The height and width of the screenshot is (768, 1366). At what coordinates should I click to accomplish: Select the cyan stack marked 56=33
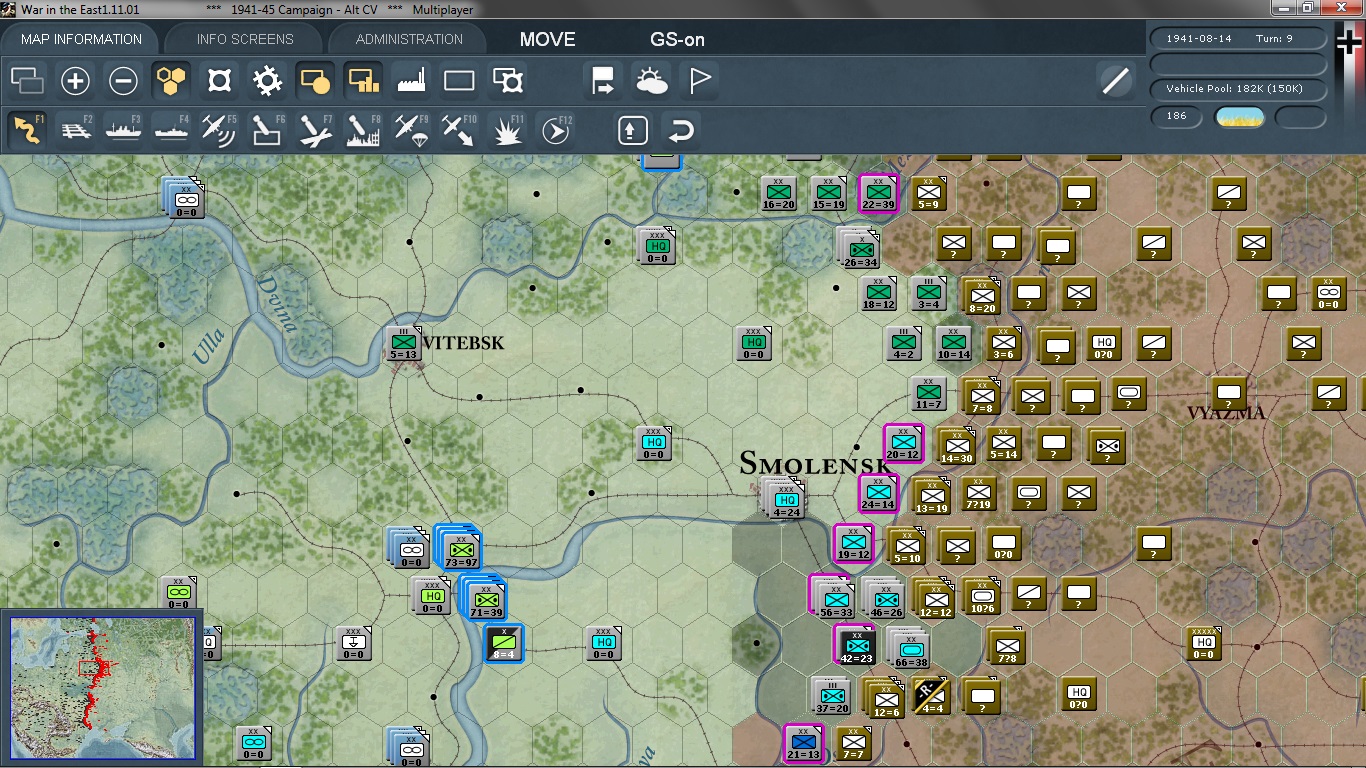pos(832,596)
